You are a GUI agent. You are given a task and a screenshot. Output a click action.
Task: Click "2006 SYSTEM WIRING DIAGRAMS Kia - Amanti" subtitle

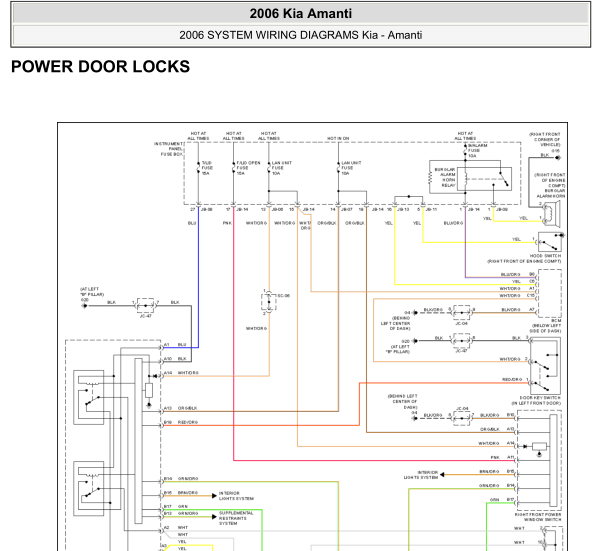point(300,35)
